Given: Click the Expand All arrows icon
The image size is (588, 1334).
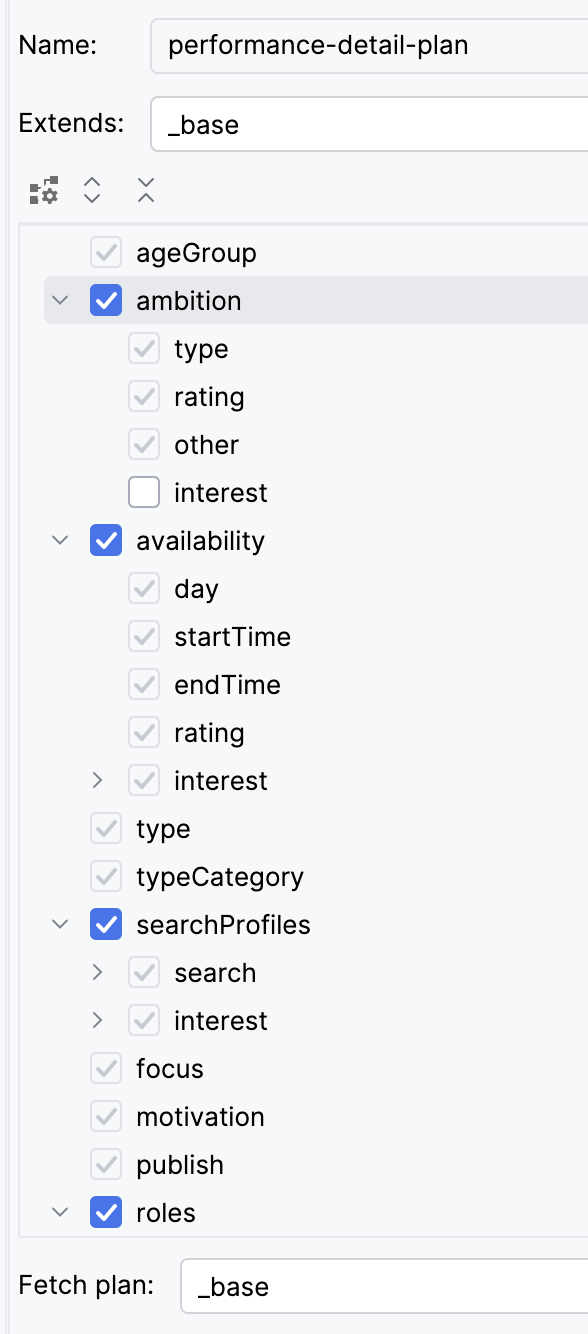Looking at the screenshot, I should tap(92, 190).
